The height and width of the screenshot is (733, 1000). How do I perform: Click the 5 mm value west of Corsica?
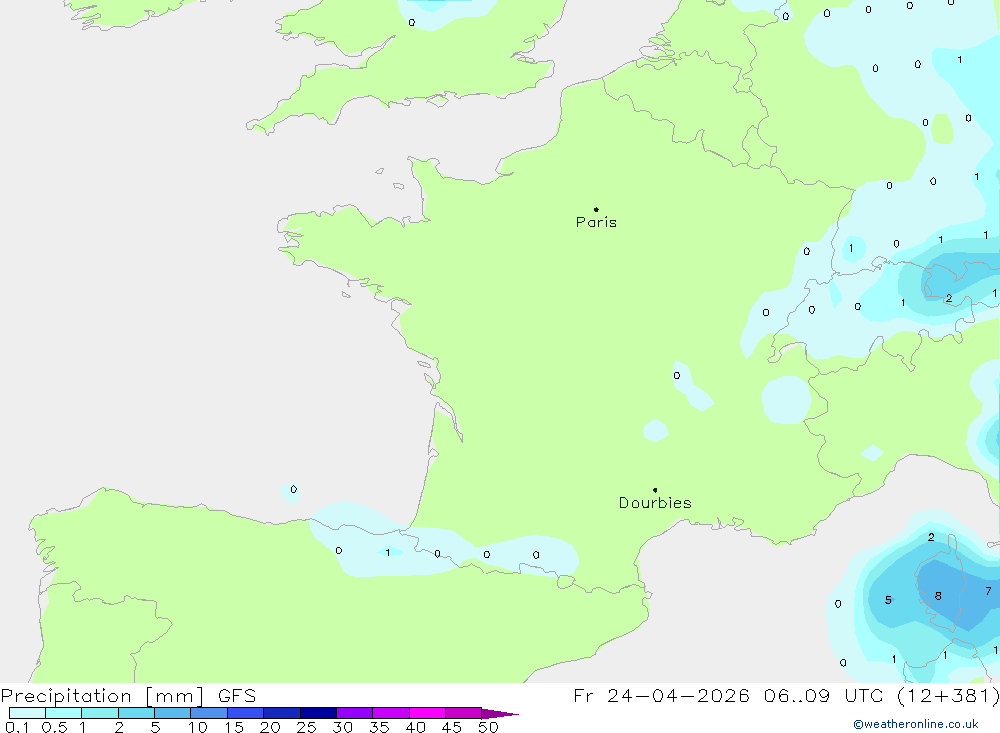[888, 600]
